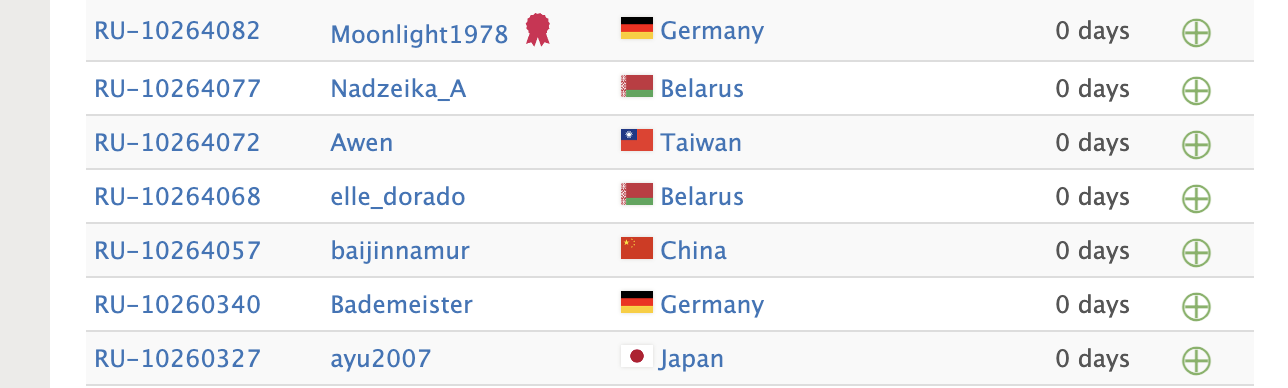Expand ayu2007 row with plus icon
This screenshot has height=388, width=1288.
point(1196,360)
